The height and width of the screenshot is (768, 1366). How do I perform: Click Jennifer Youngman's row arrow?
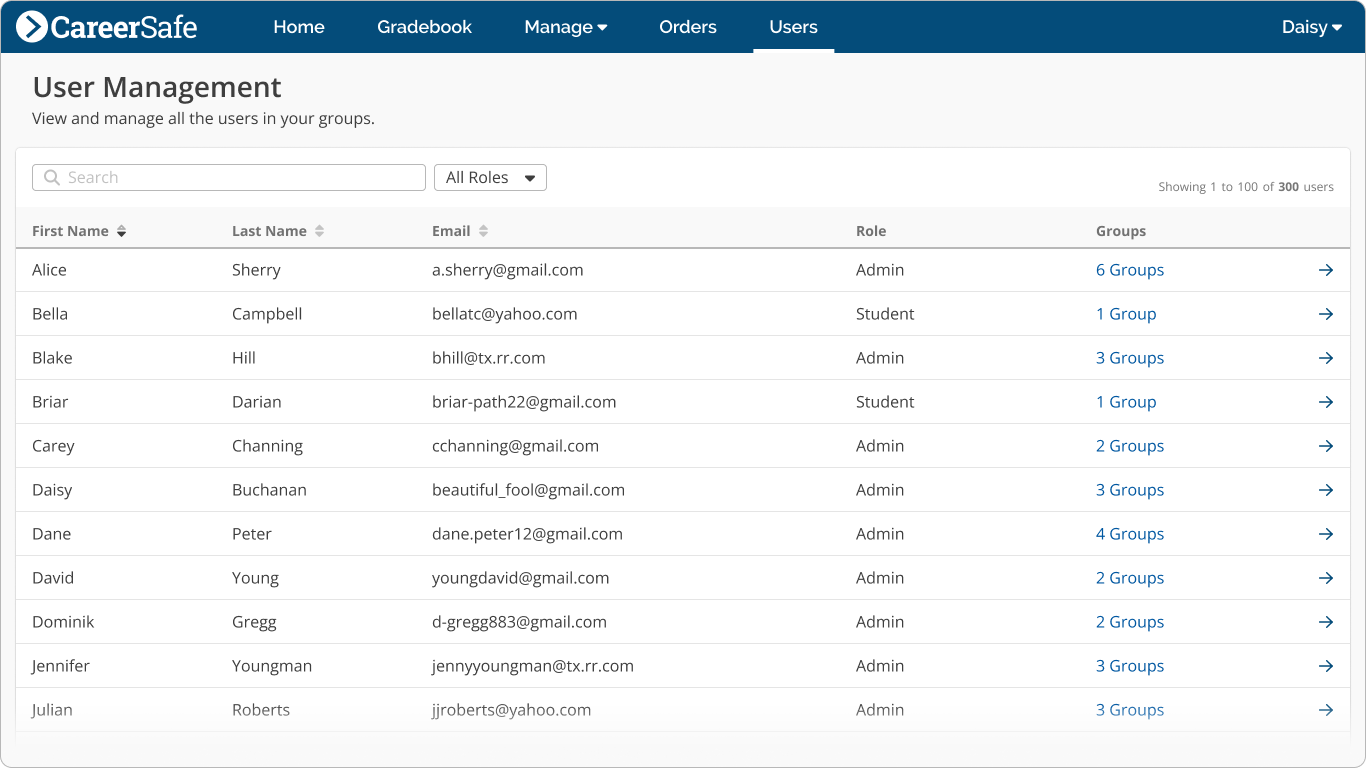(1326, 665)
